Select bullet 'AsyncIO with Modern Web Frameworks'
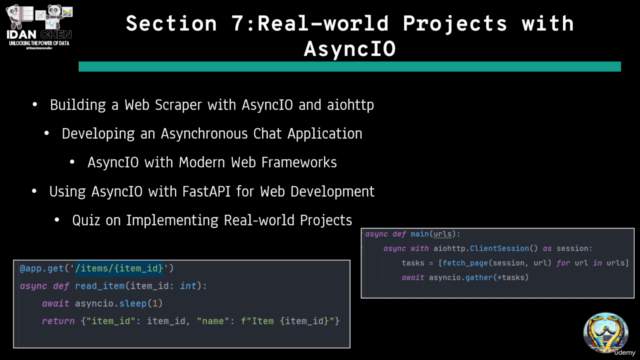 coord(212,162)
